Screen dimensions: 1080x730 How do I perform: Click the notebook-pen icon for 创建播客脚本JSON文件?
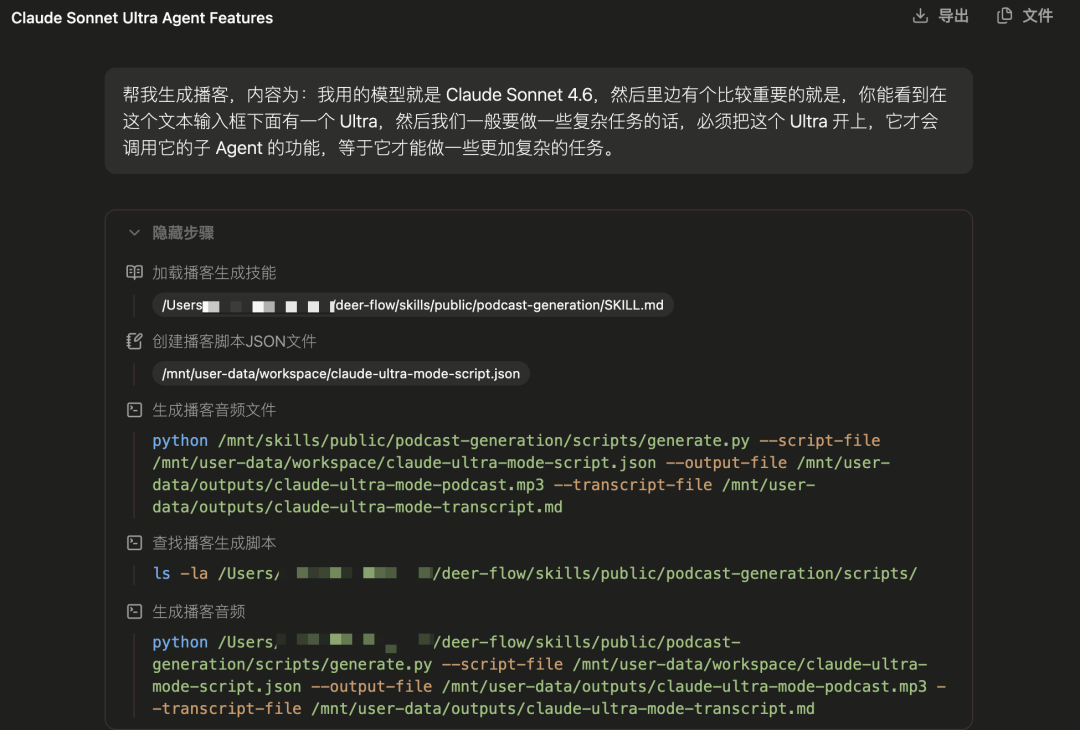tap(134, 341)
